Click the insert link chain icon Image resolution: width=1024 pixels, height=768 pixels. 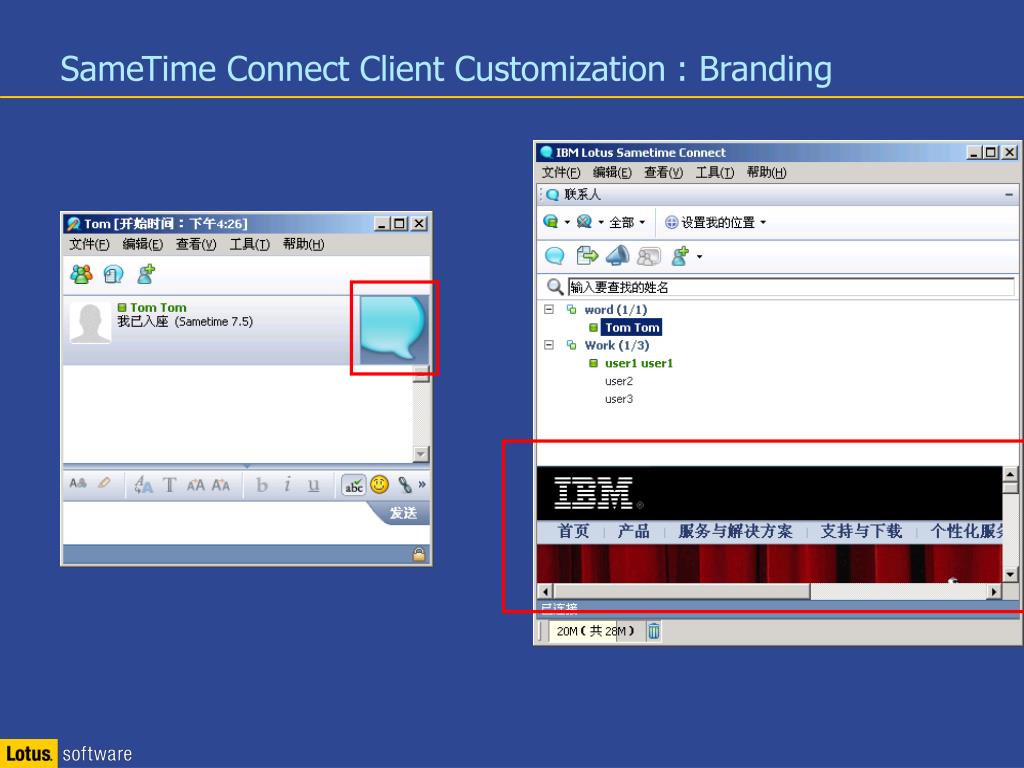pyautogui.click(x=405, y=485)
